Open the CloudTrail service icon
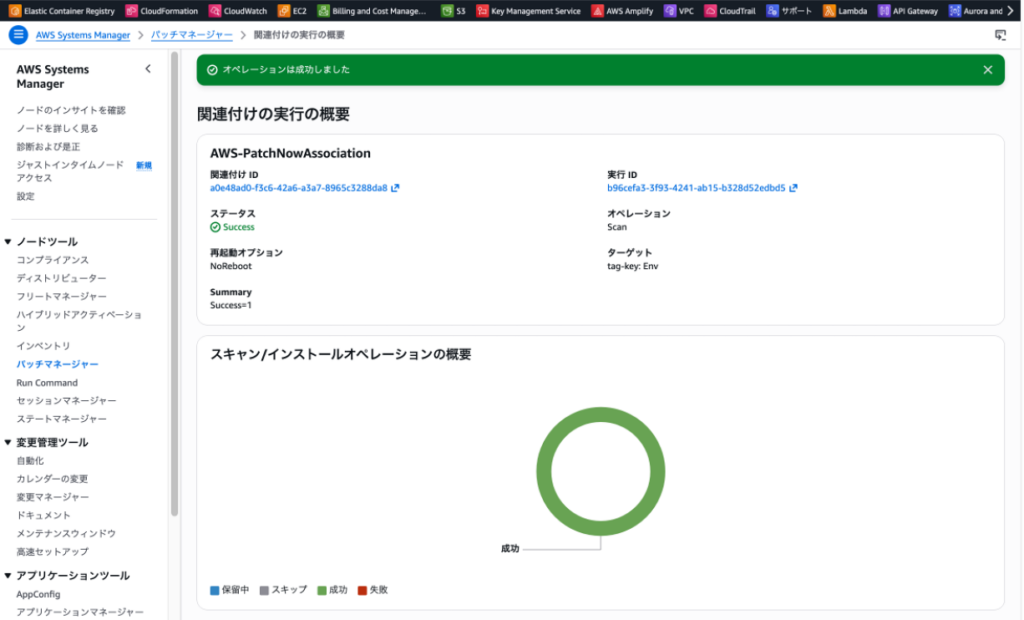The image size is (1024, 620). click(x=710, y=10)
